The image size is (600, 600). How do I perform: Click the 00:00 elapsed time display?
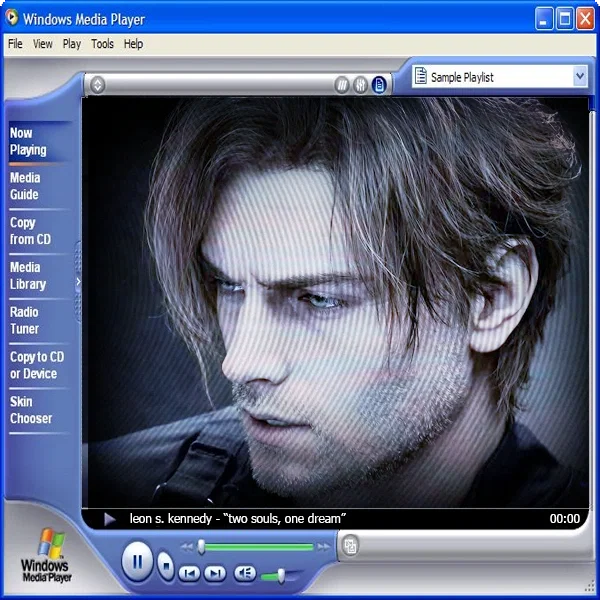564,518
